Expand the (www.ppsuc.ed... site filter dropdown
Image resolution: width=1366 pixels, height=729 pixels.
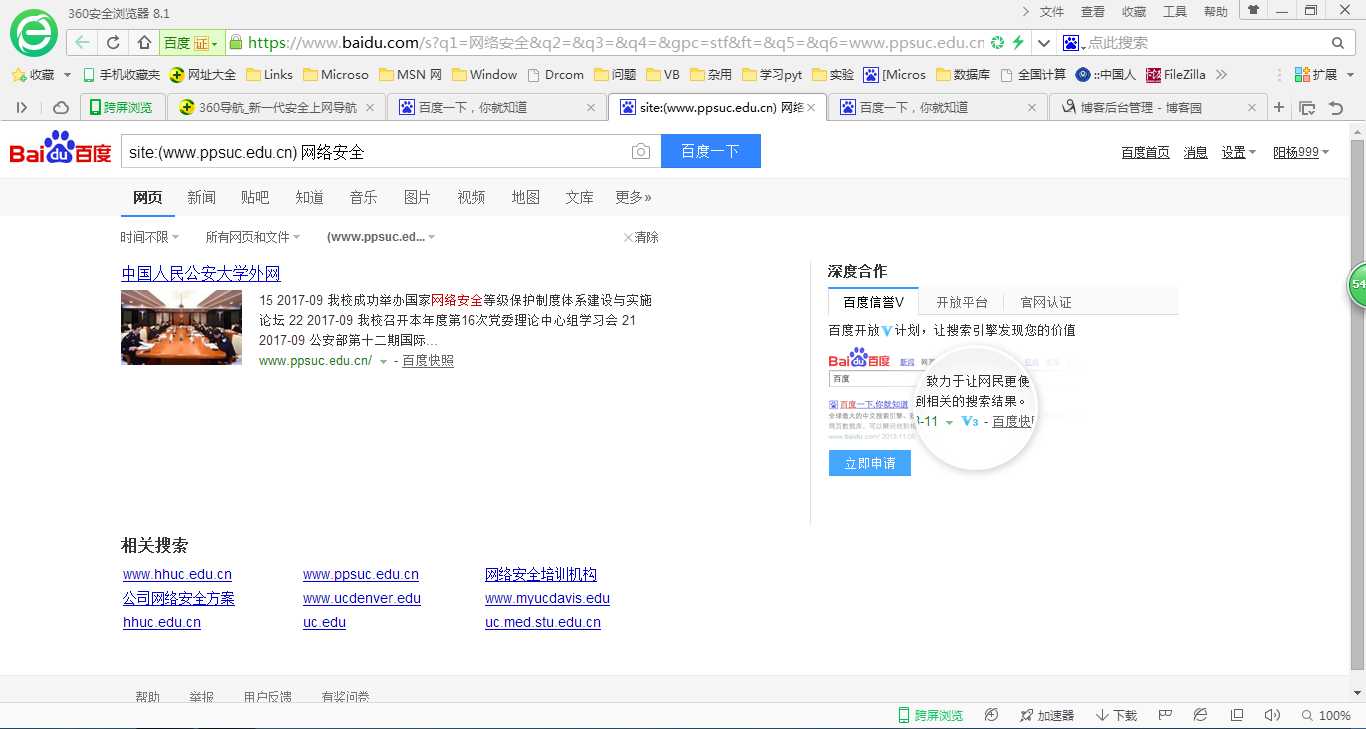click(x=381, y=237)
